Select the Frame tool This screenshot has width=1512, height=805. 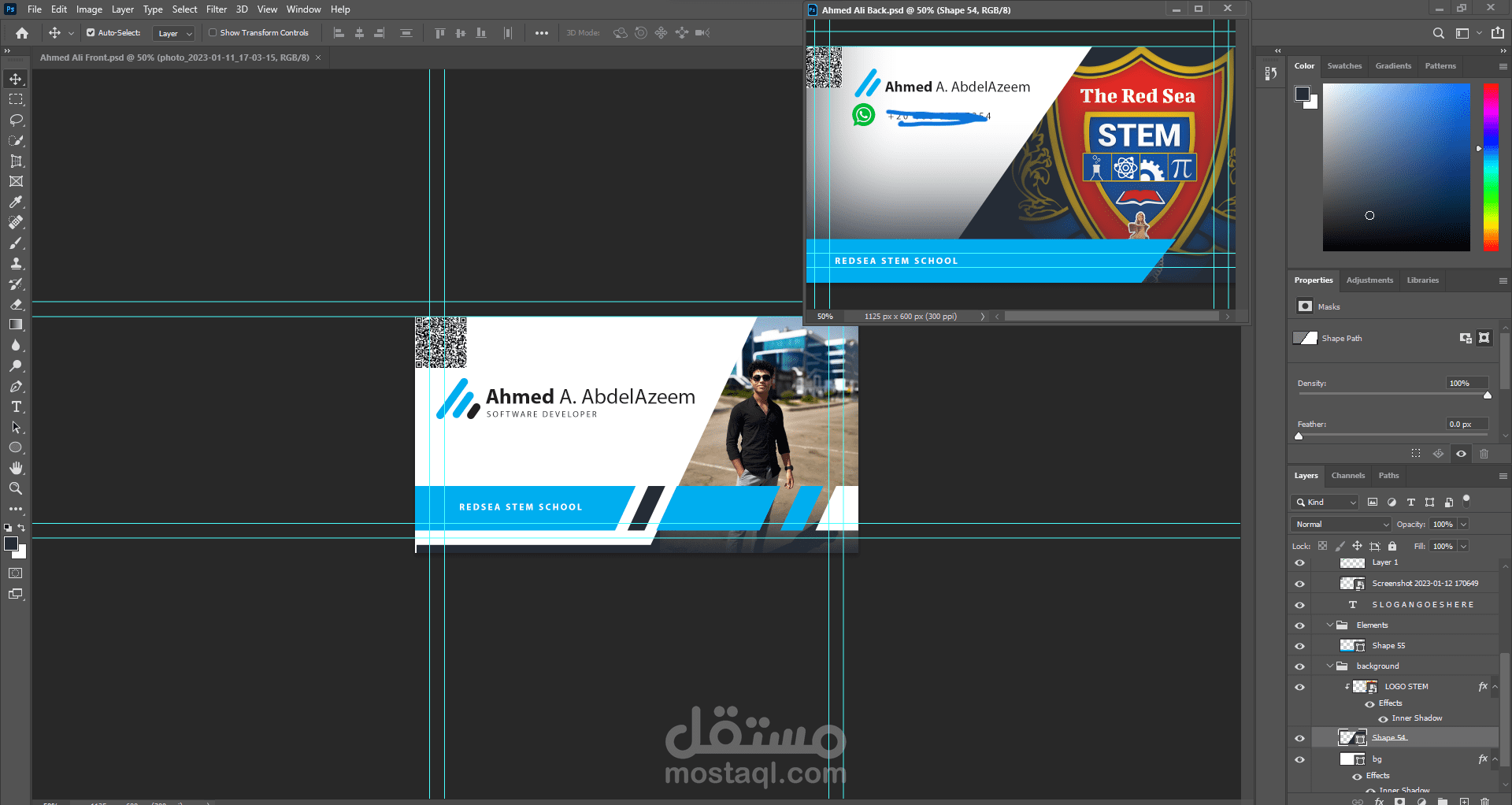click(x=16, y=181)
